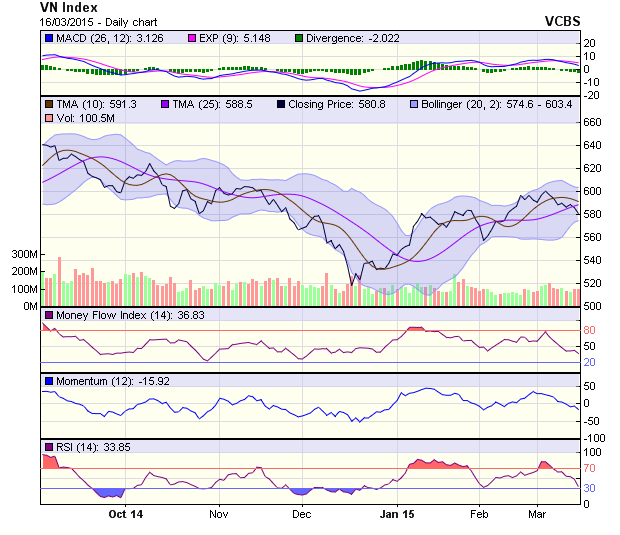Viewport: 620px width, 535px height.
Task: Click the pink Vol legend swatch
Action: tap(49, 119)
